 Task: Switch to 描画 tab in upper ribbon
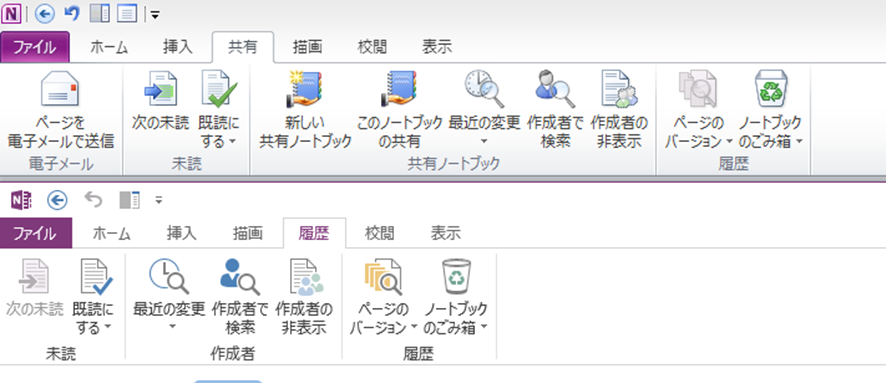tap(307, 47)
